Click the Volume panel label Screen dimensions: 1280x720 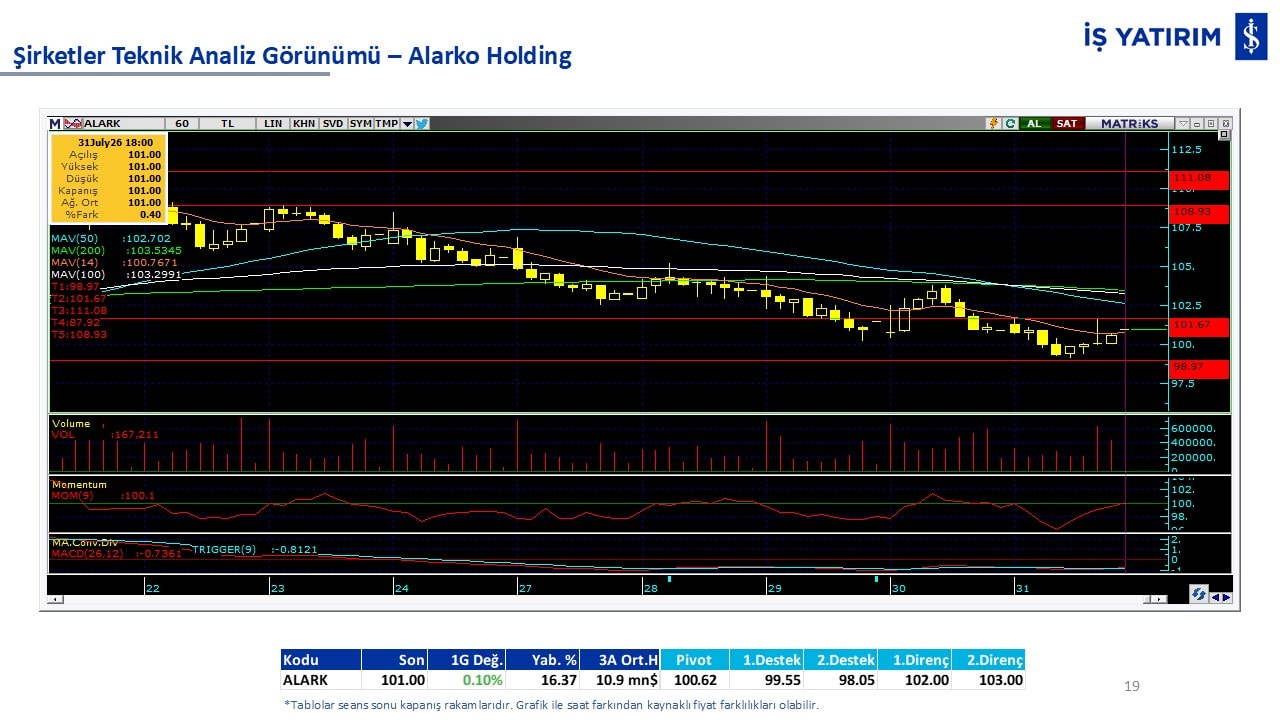[71, 424]
